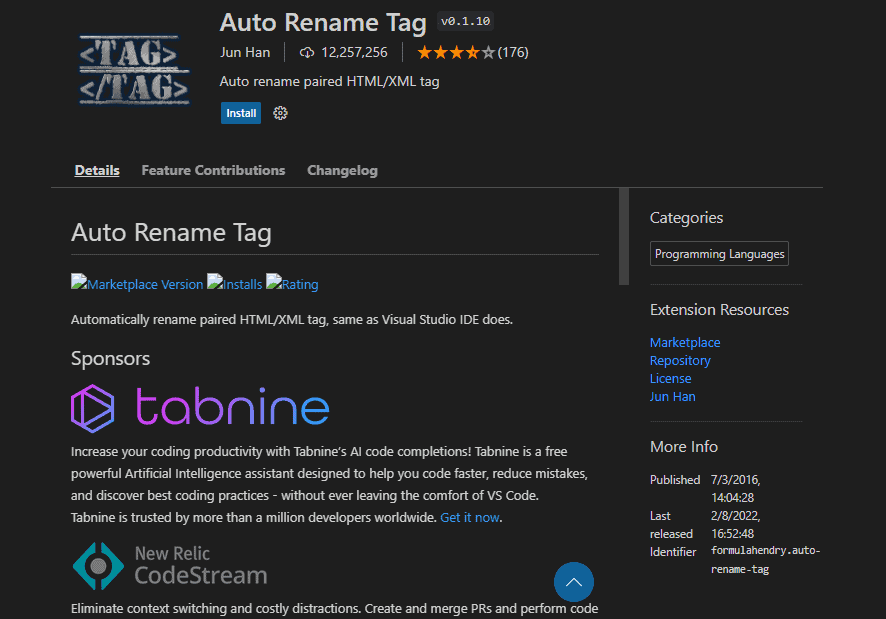
Task: Click the 'Automatically rename paired HTML/XML tag' sentence
Action: (292, 319)
